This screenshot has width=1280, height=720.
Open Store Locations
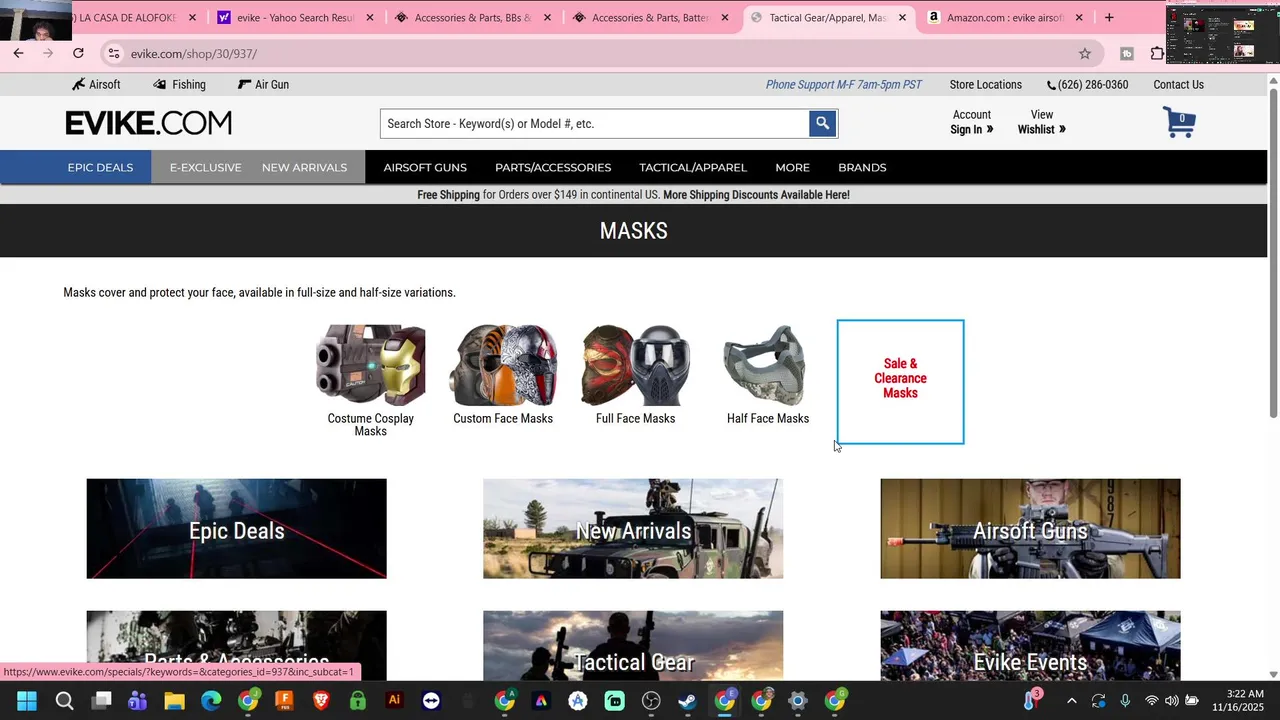point(985,85)
